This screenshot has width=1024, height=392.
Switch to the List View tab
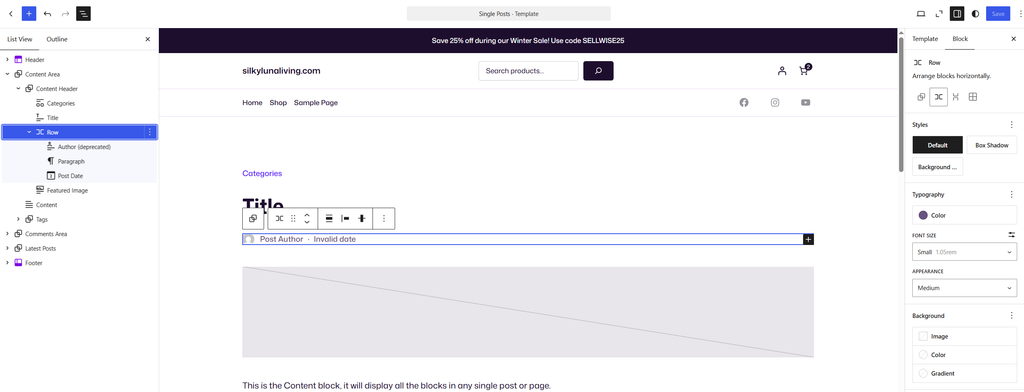pos(20,39)
